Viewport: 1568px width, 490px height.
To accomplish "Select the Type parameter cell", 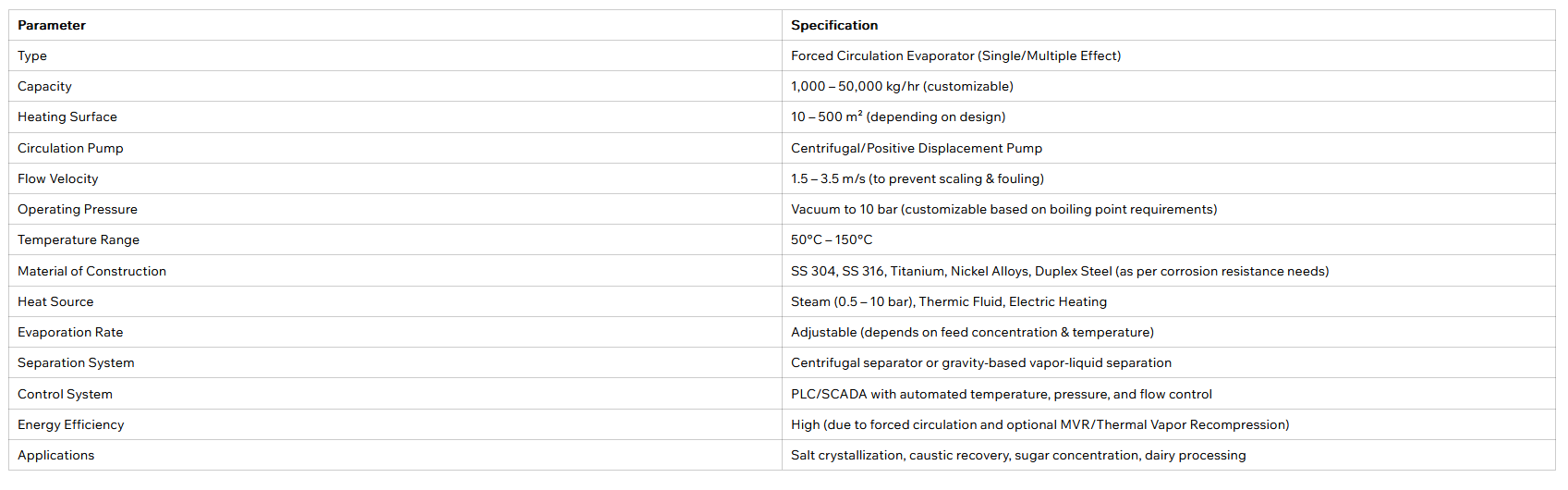I will point(32,55).
